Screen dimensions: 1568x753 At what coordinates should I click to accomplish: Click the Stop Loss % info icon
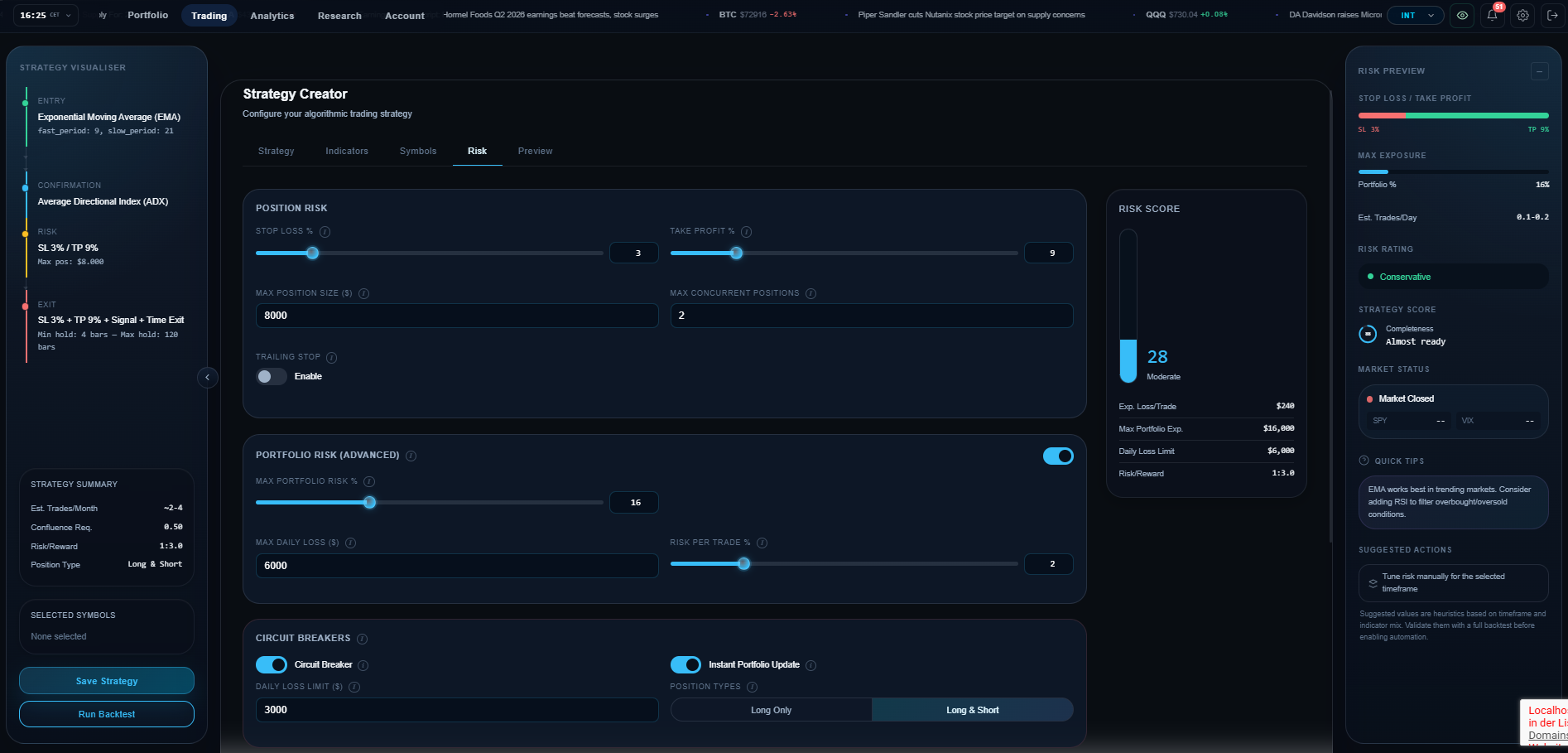325,232
